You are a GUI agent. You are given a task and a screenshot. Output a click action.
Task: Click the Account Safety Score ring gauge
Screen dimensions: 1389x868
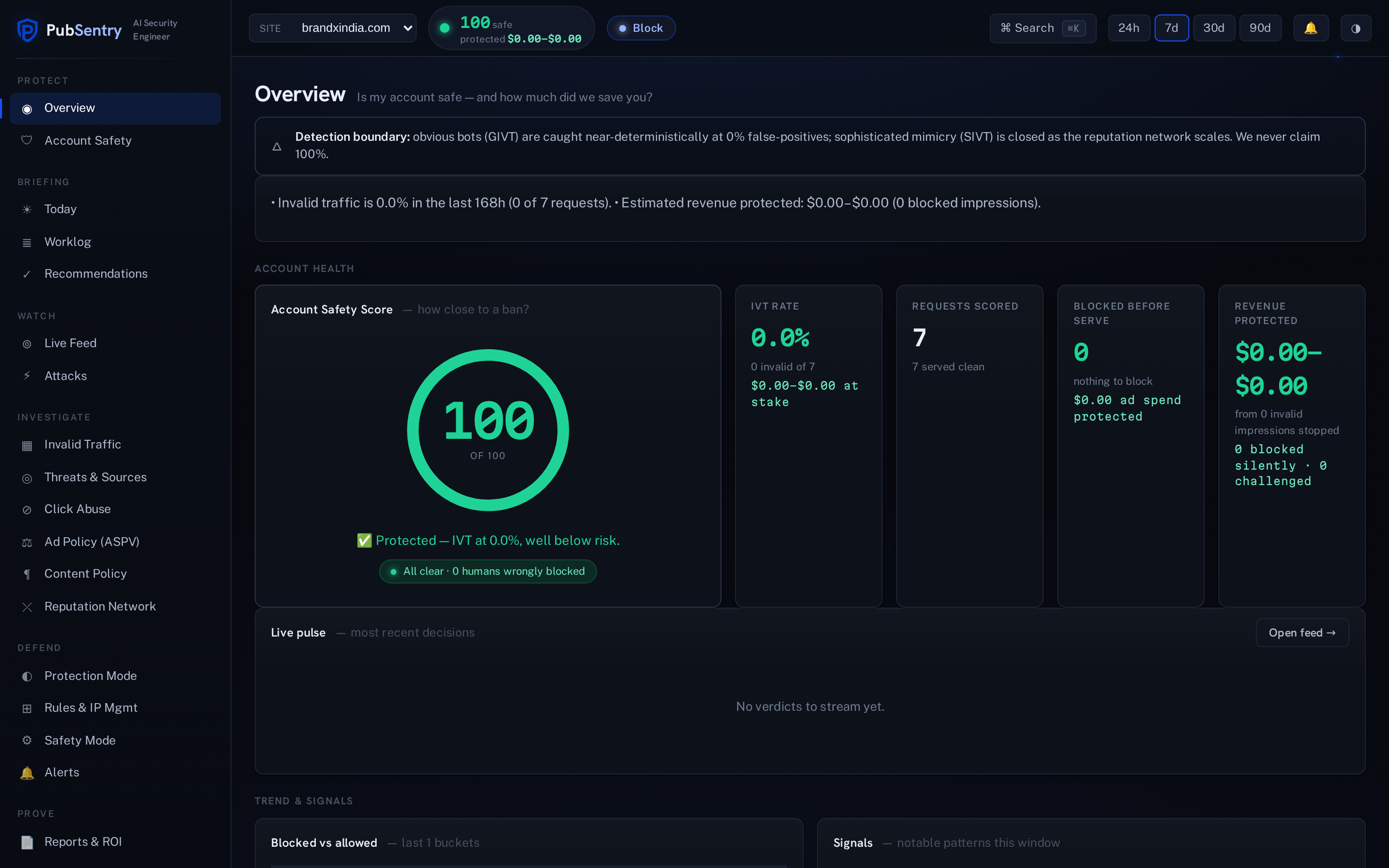click(x=488, y=430)
